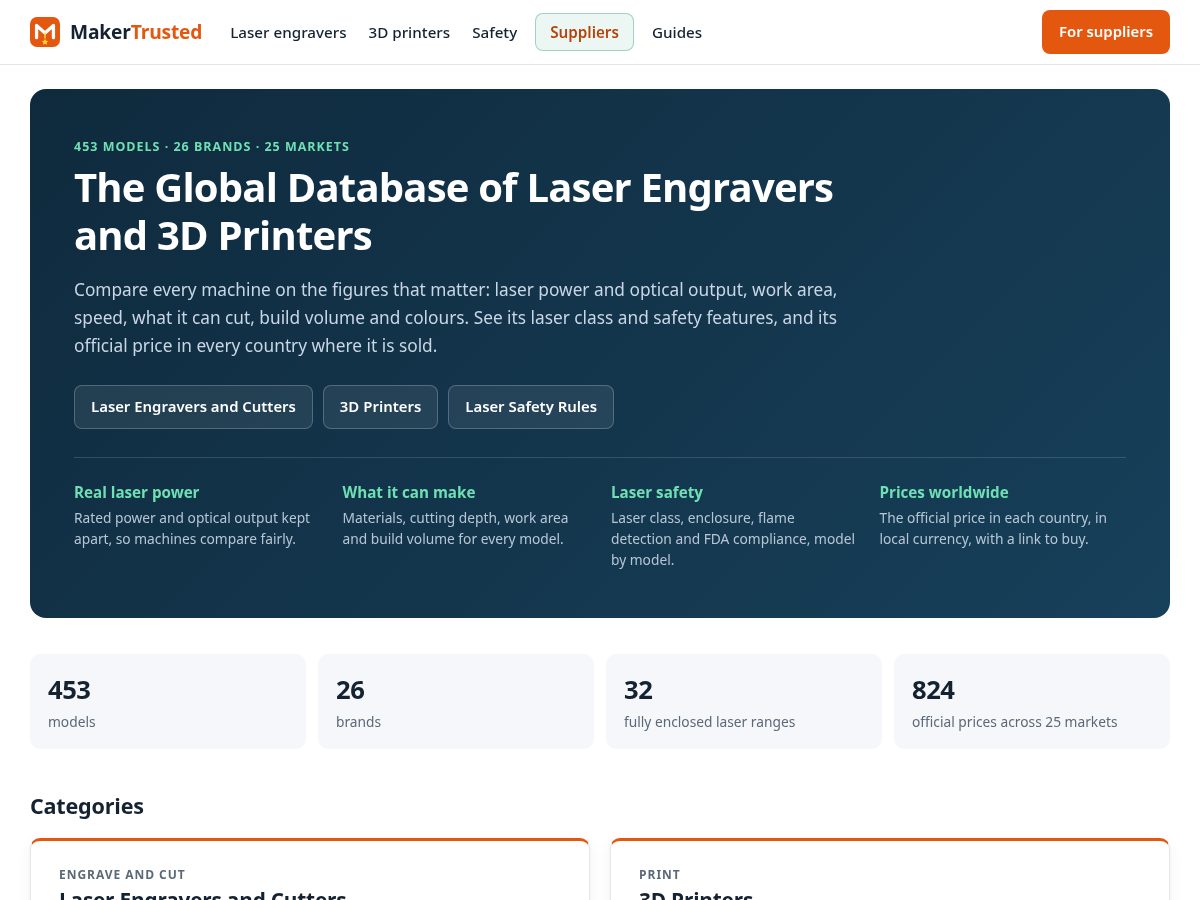
Task: Click the 453 models stat card
Action: pos(168,701)
